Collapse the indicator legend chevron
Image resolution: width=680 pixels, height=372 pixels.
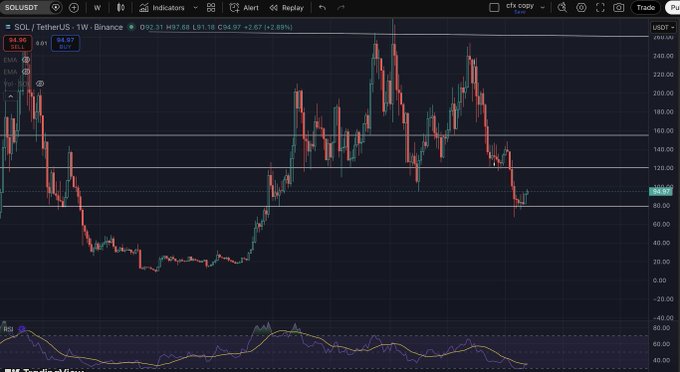(10, 96)
